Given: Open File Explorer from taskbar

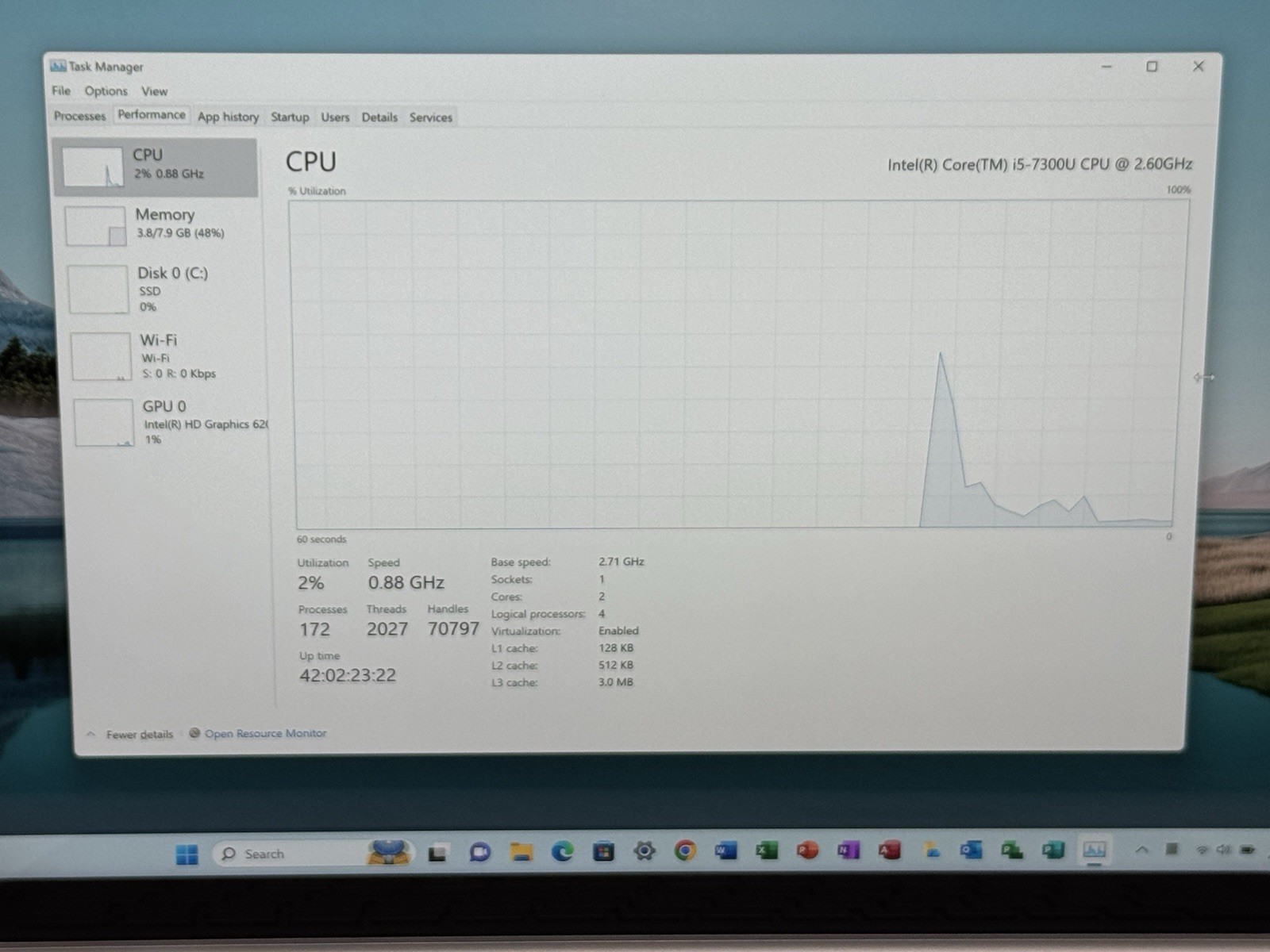Looking at the screenshot, I should (521, 852).
